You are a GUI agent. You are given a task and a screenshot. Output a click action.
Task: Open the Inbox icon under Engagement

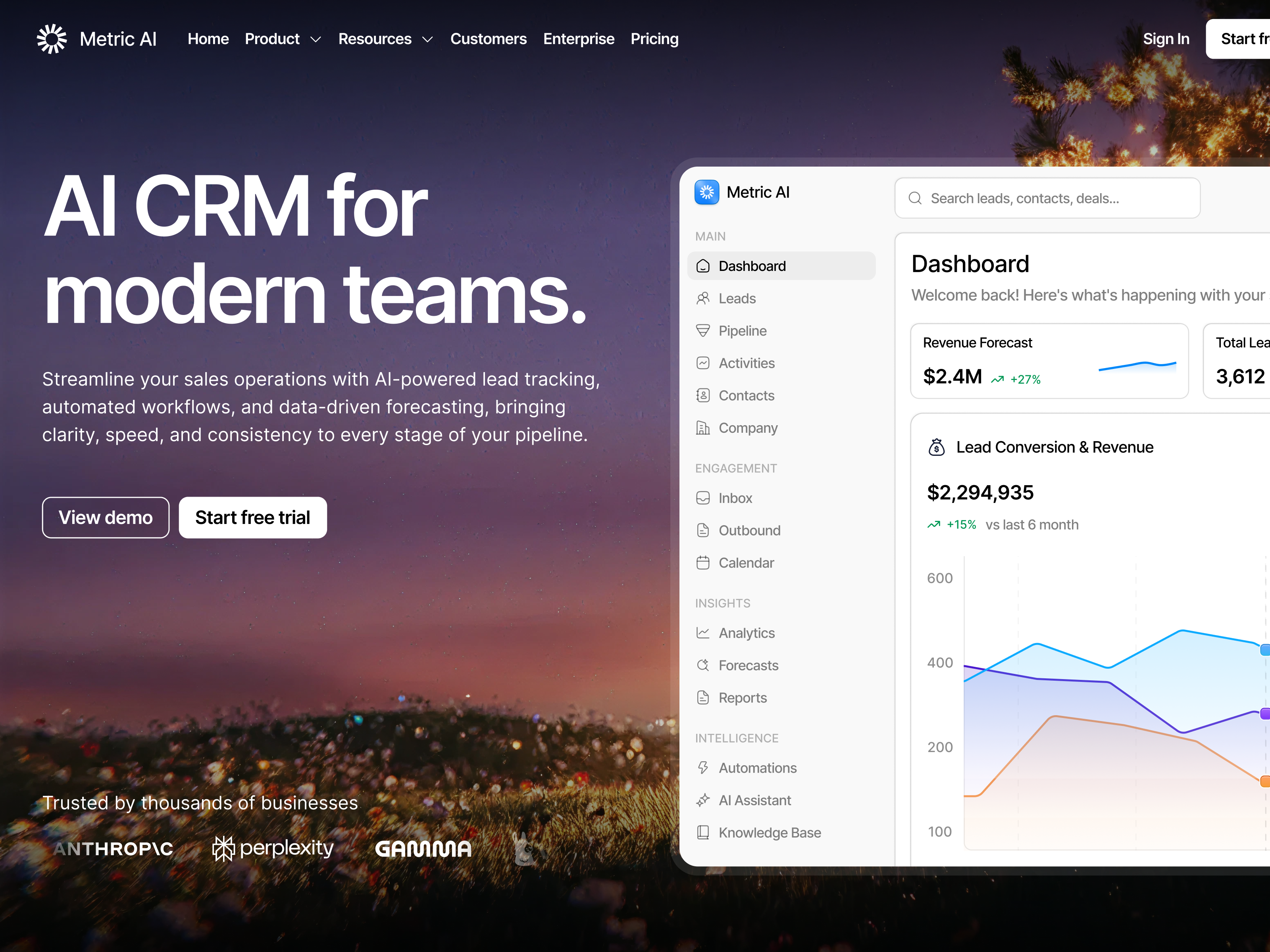tap(703, 498)
